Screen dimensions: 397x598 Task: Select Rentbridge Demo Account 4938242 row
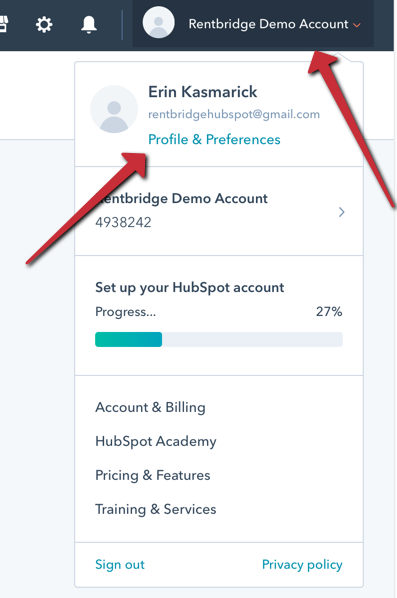219,211
